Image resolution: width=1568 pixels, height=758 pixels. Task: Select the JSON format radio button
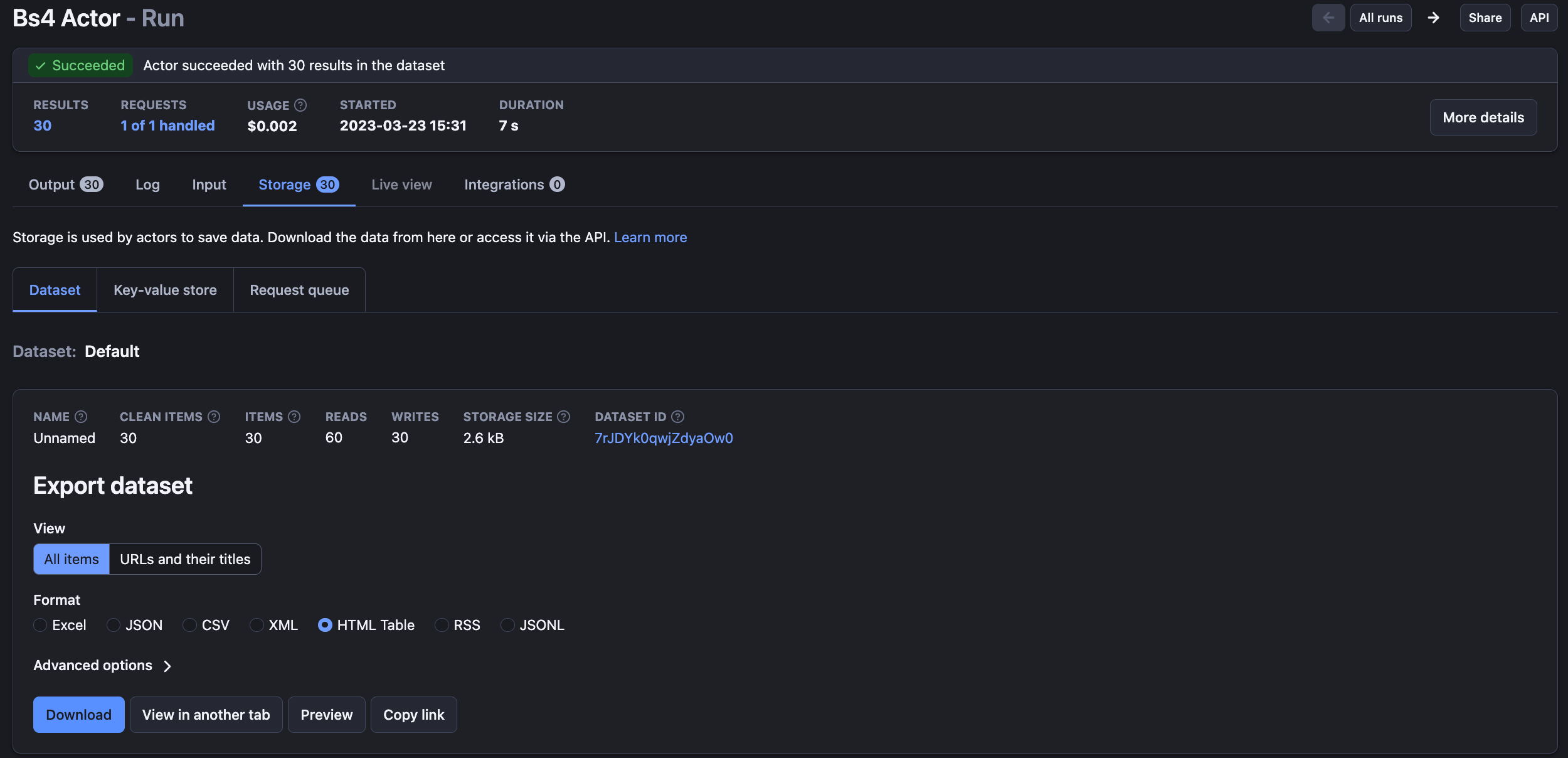coord(114,625)
